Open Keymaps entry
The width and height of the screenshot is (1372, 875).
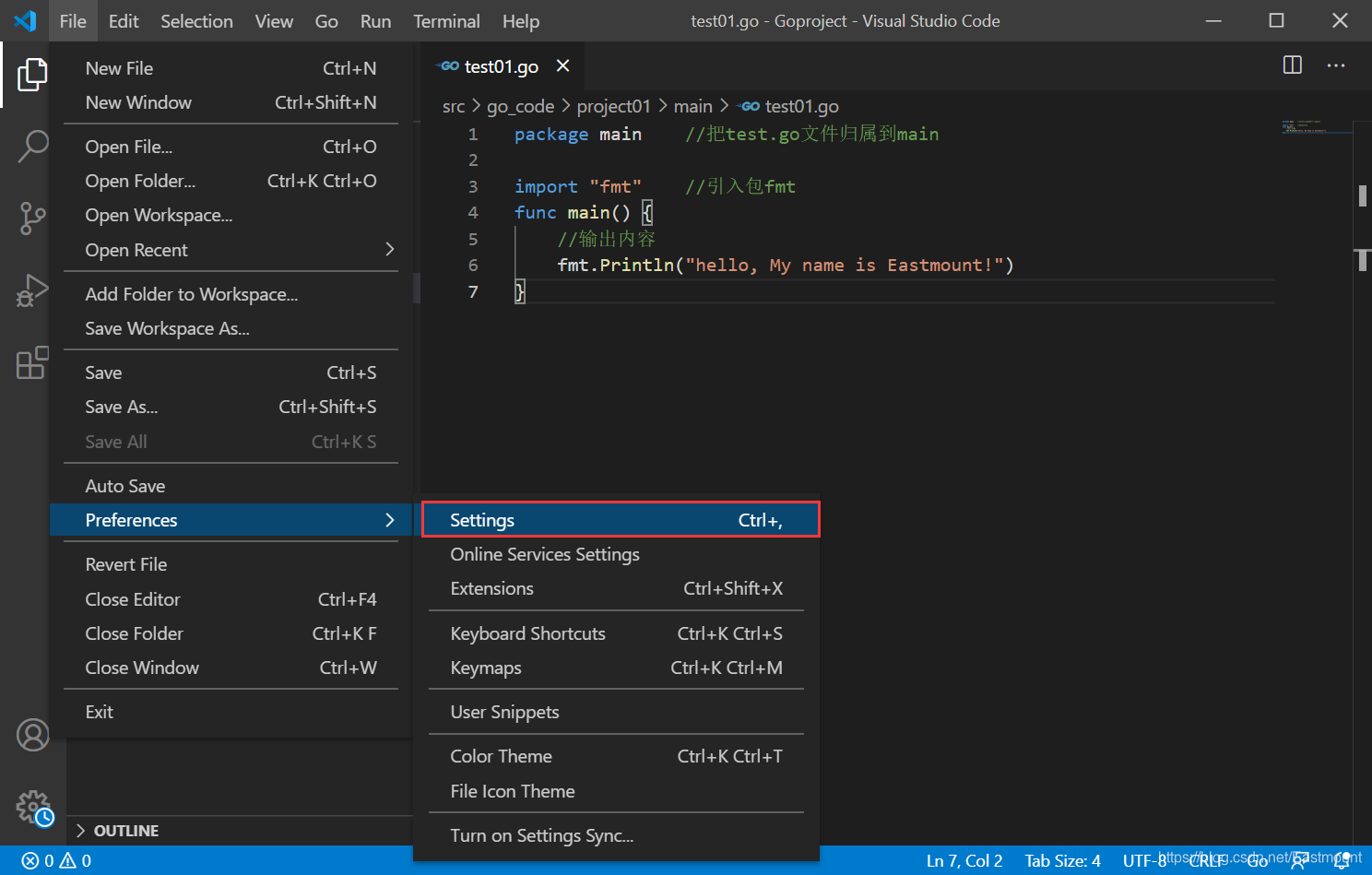pos(616,668)
